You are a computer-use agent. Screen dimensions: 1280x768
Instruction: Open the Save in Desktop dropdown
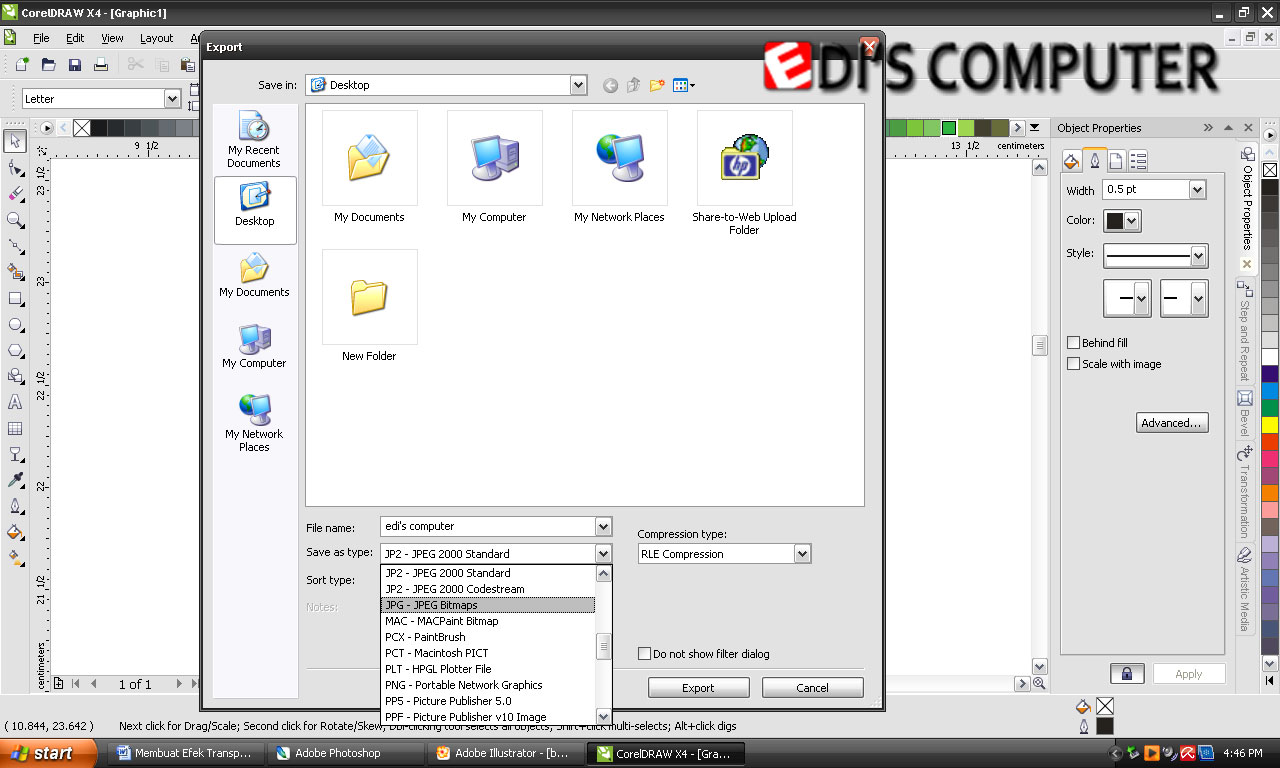(578, 86)
